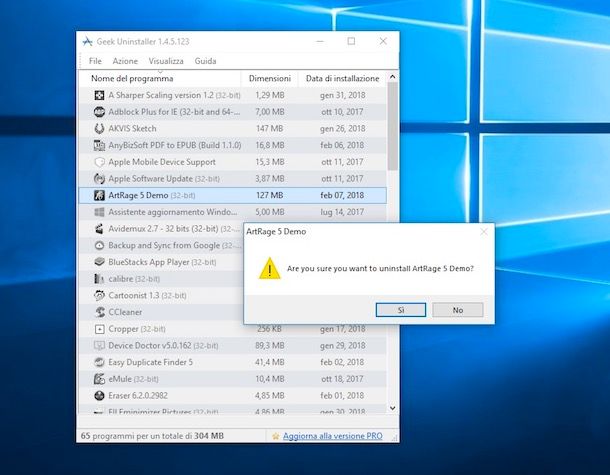
Task: Select the Easy Duplicate Finder 5 entry
Action: point(151,362)
